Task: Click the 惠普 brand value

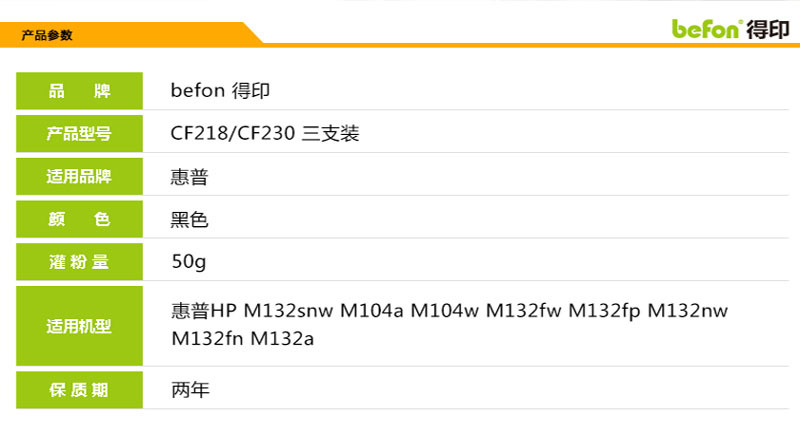Action: [x=189, y=177]
